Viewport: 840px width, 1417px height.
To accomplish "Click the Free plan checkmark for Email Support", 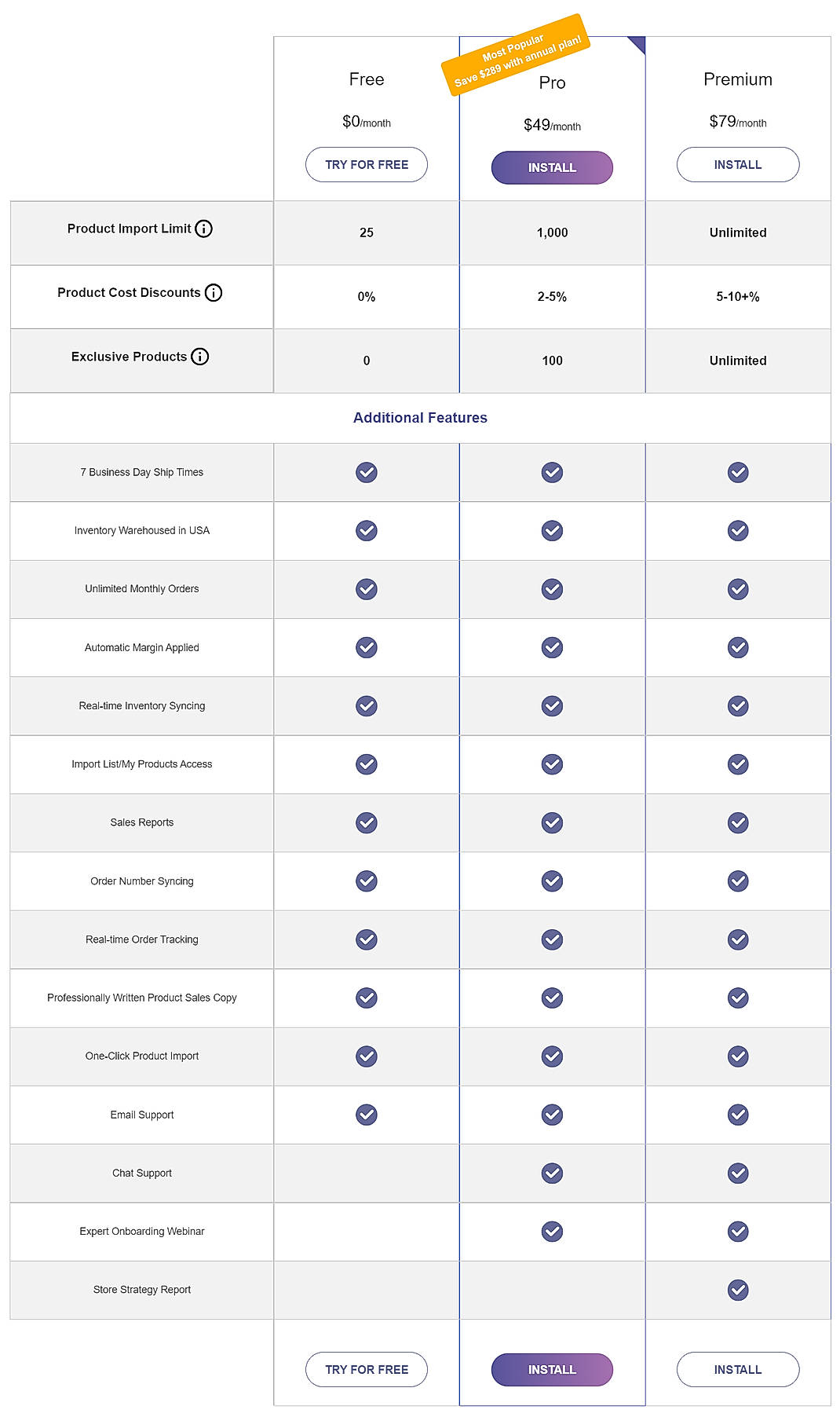I will [366, 1115].
